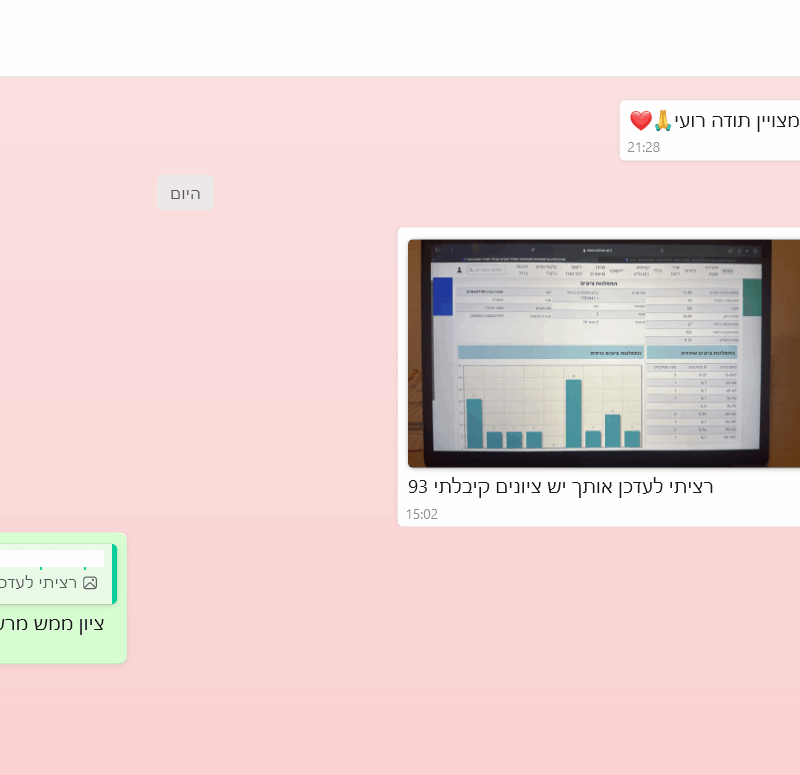
Task: Click the tallest bar in photographed chart
Action: 573,413
